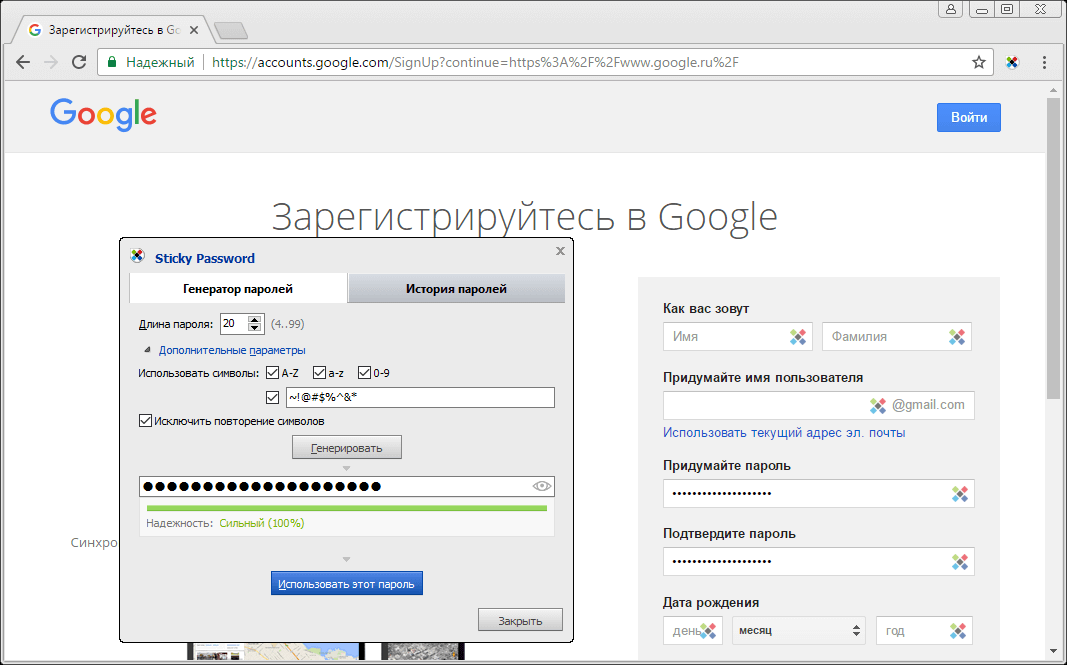Click the forward navigation arrow
Screen dimensions: 1067x665
[51, 63]
